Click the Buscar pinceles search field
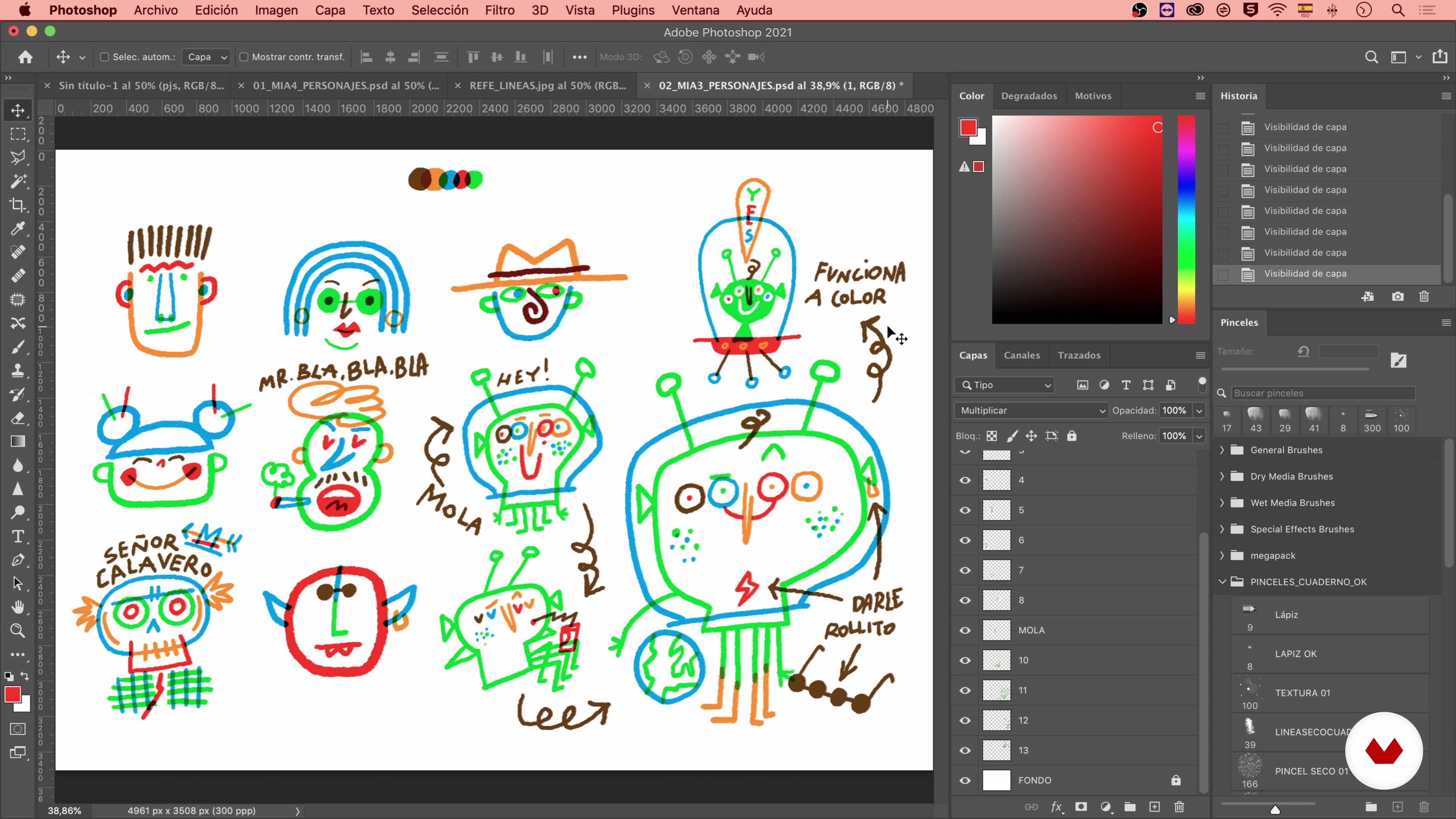Screen dimensions: 1456x819 [1323, 393]
